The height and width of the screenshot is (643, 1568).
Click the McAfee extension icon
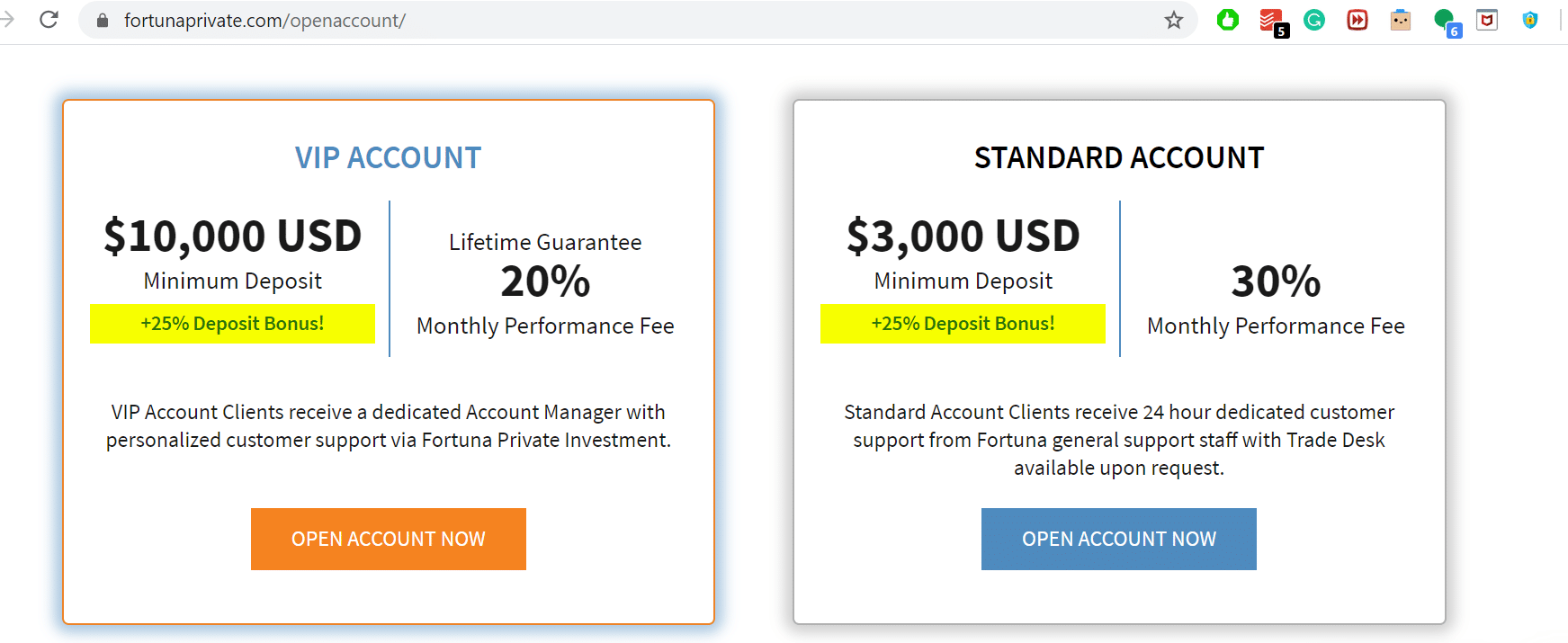click(x=1487, y=20)
